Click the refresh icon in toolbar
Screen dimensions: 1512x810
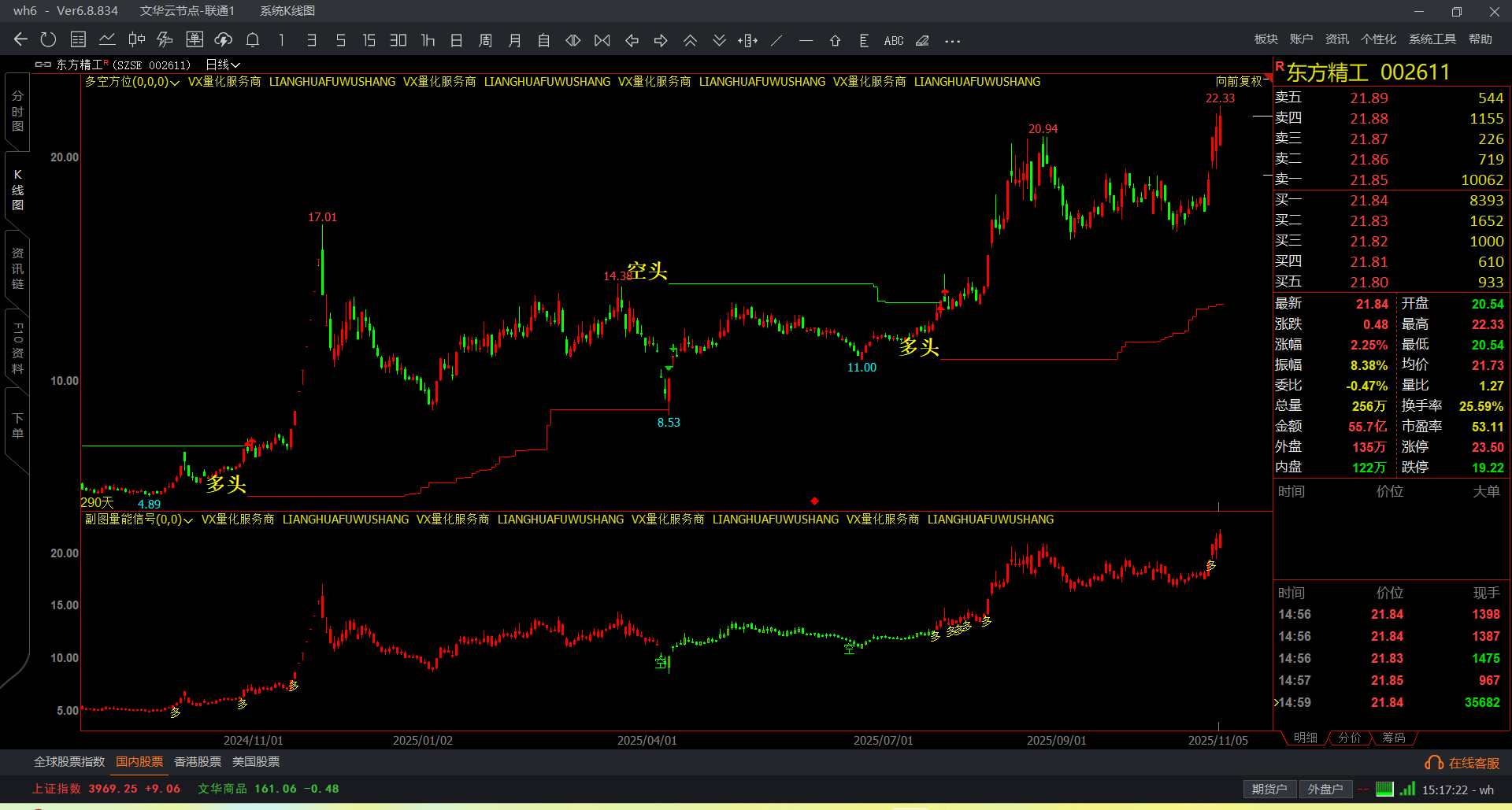click(x=49, y=40)
